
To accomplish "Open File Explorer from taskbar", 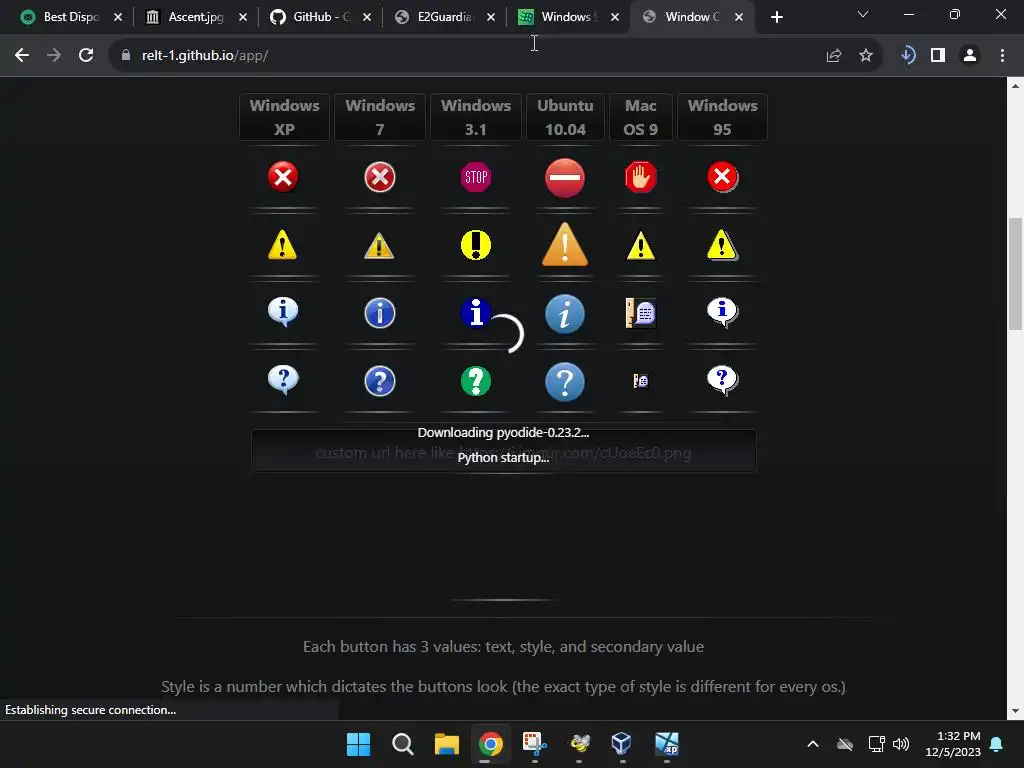I will [x=447, y=744].
